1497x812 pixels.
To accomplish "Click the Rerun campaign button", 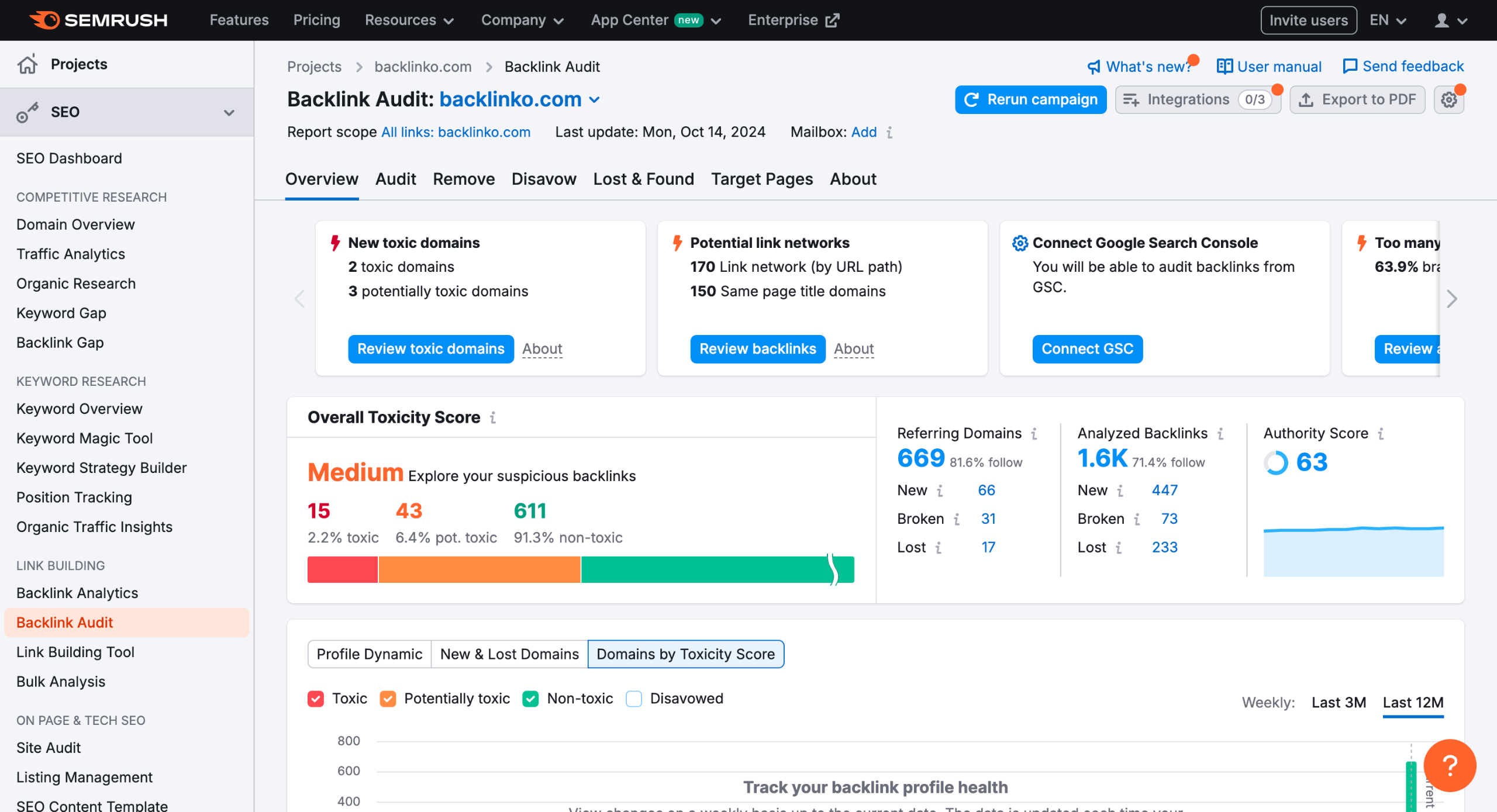I will point(1030,100).
